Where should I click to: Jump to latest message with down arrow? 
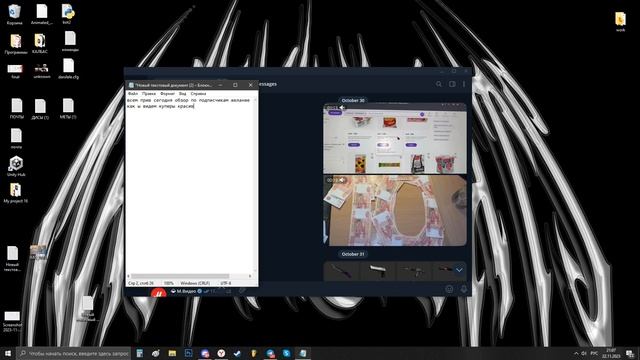459,270
